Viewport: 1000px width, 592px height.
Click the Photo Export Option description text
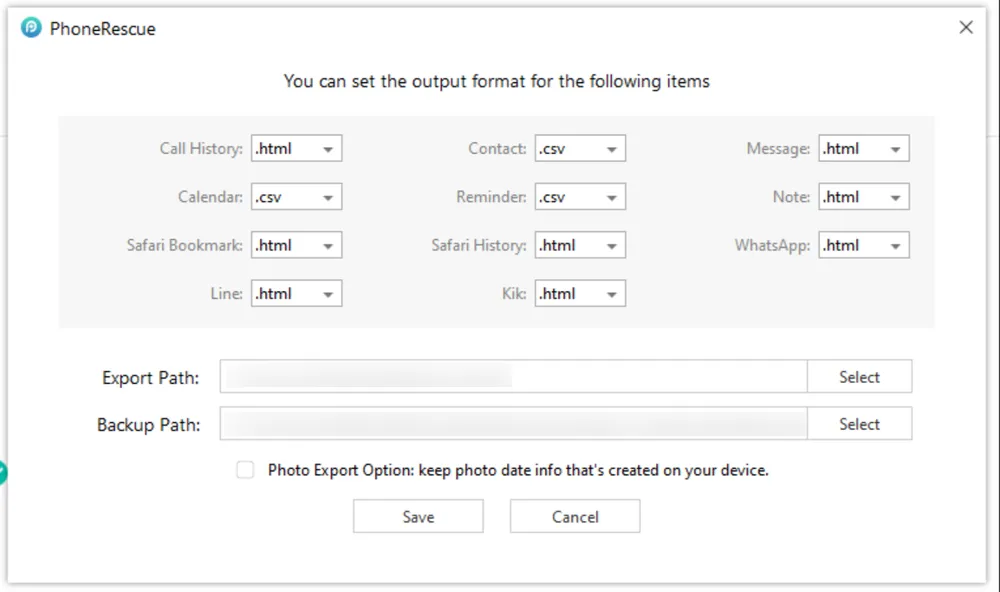click(x=518, y=471)
